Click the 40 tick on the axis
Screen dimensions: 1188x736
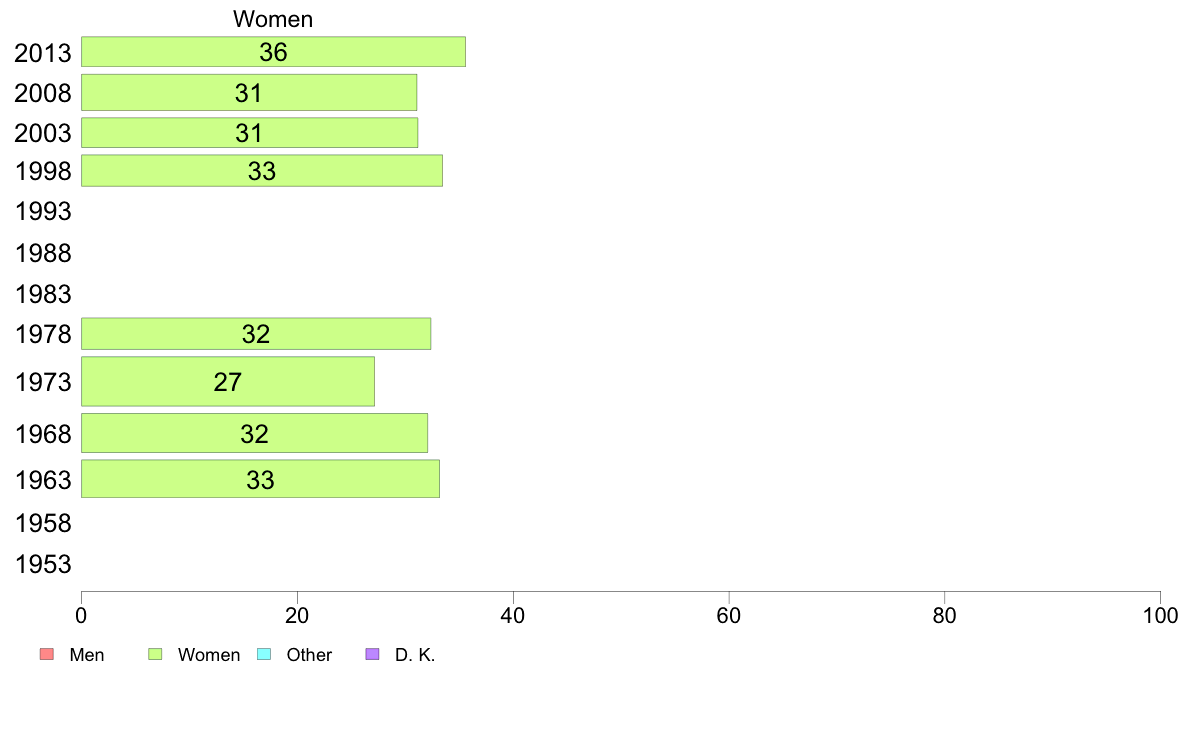coord(513,615)
